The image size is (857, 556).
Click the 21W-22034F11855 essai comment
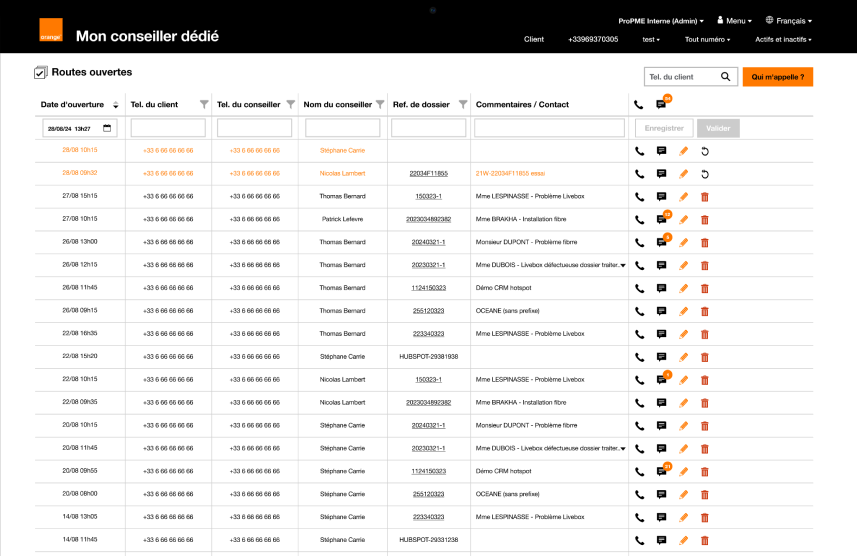tap(510, 173)
